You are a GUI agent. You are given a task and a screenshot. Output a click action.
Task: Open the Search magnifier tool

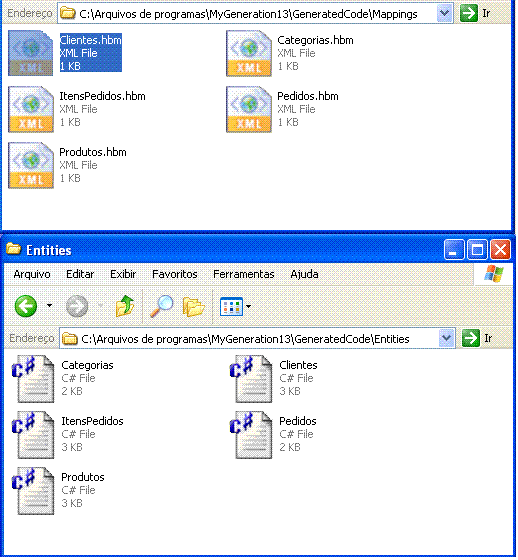[x=161, y=306]
